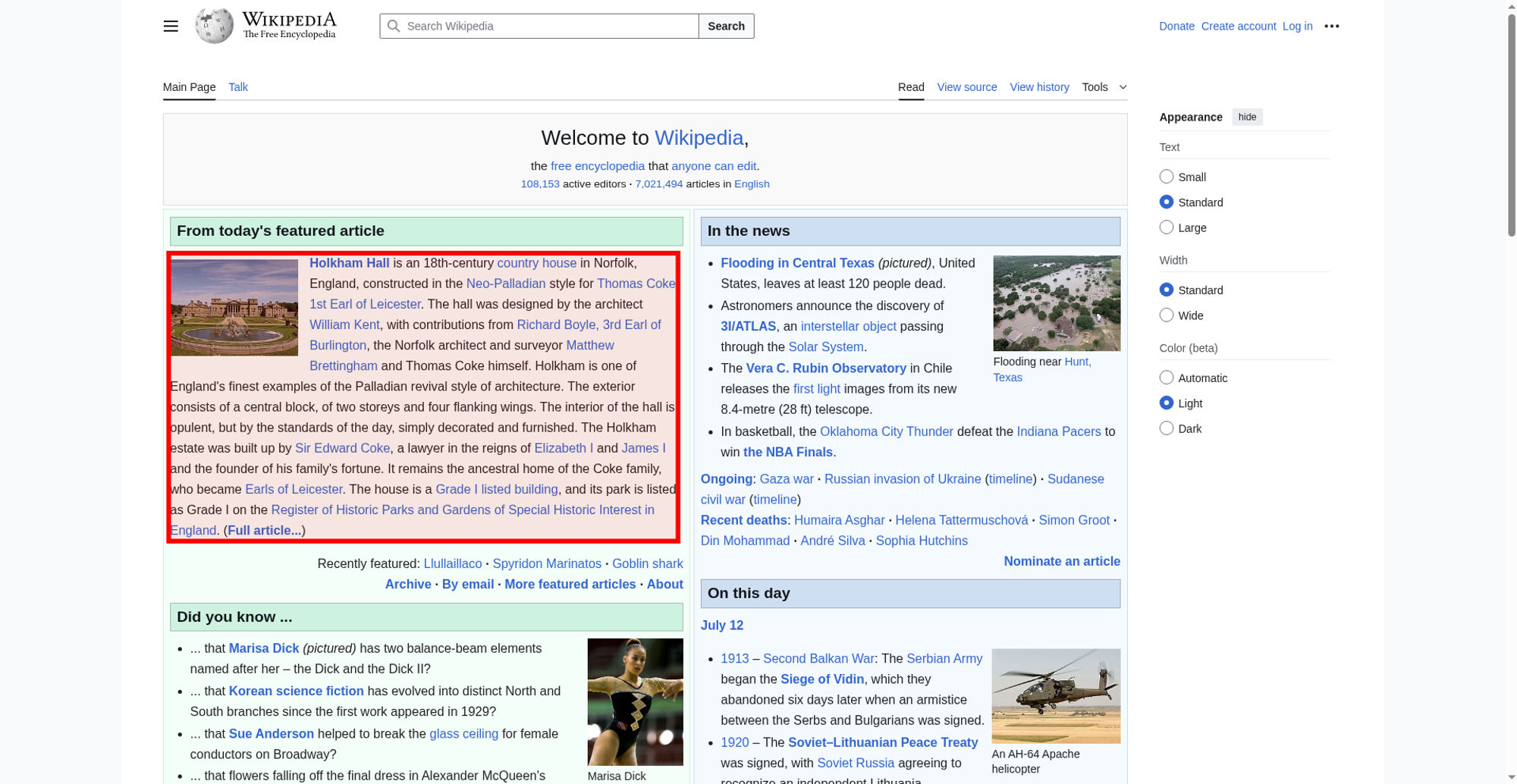Click the Full article... link
The height and width of the screenshot is (784, 1517).
point(265,530)
